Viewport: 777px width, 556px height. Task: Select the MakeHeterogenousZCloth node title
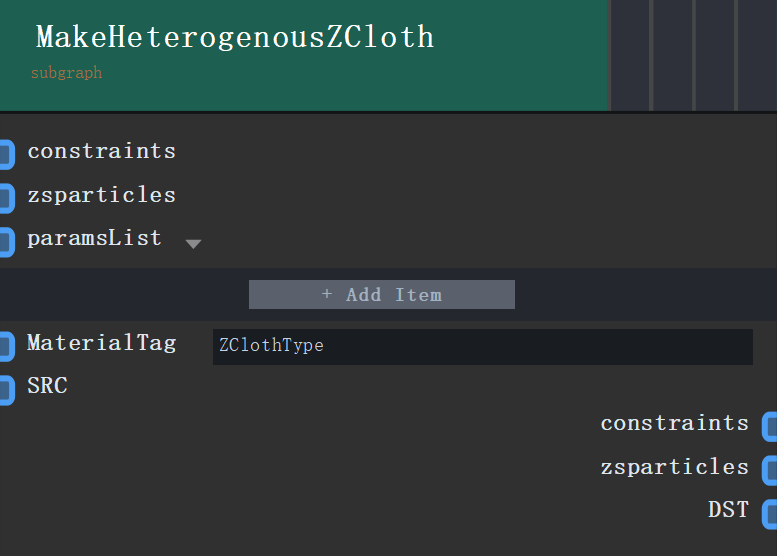(x=235, y=37)
